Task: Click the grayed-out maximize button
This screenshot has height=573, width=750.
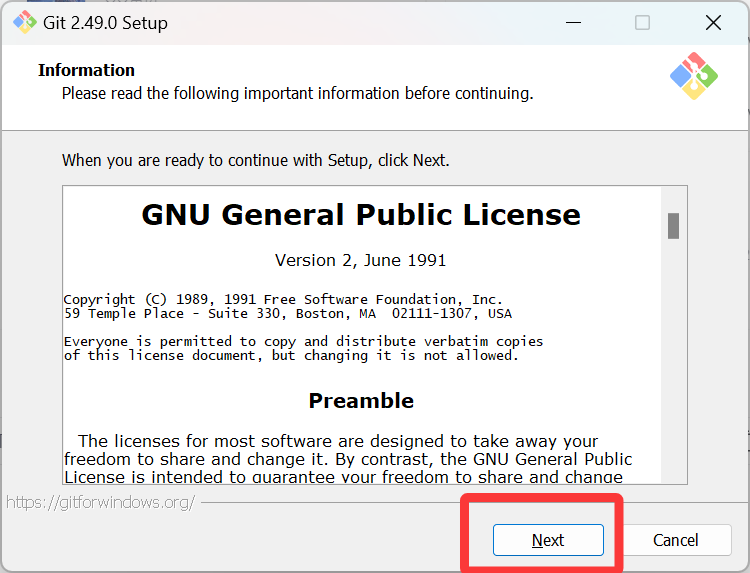Action: [642, 22]
